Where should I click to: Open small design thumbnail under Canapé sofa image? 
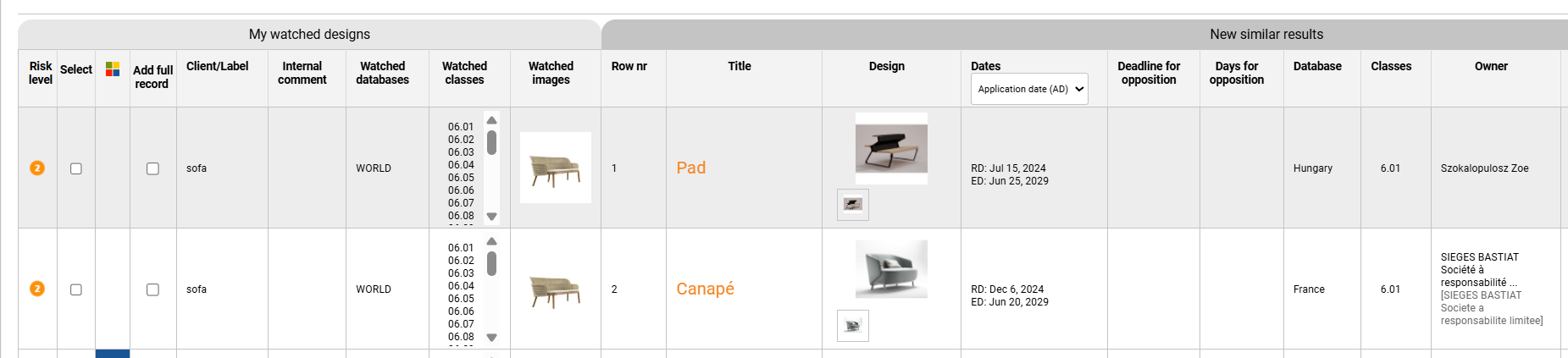[x=853, y=326]
